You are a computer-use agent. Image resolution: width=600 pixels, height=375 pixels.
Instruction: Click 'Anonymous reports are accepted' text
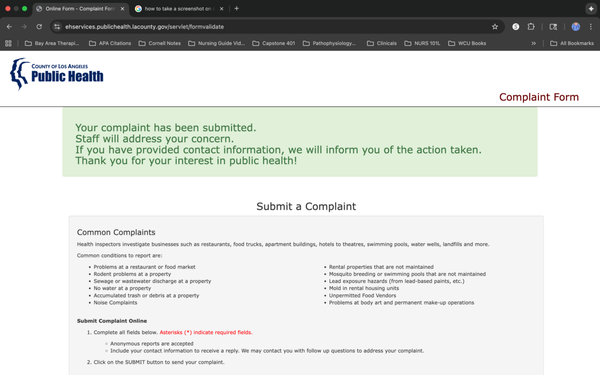tap(152, 344)
